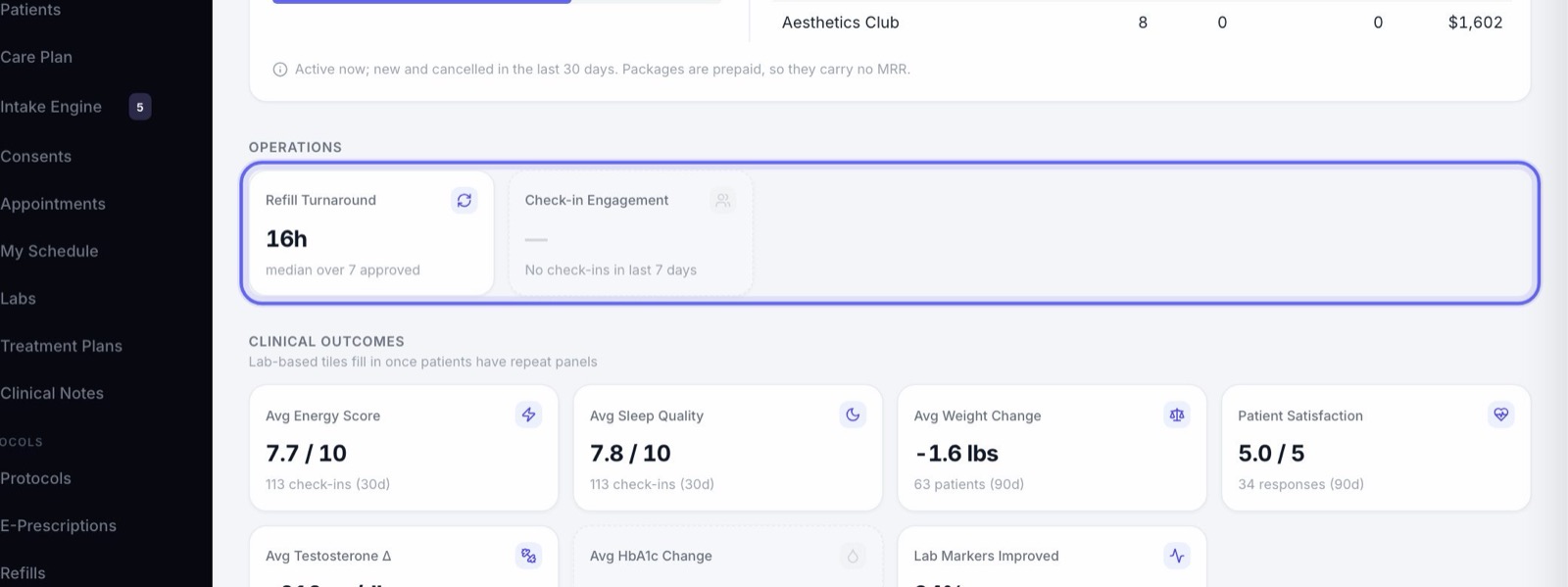Screen dimensions: 1568x587
Task: Click the Avg Weight Change scale icon
Action: [1177, 415]
